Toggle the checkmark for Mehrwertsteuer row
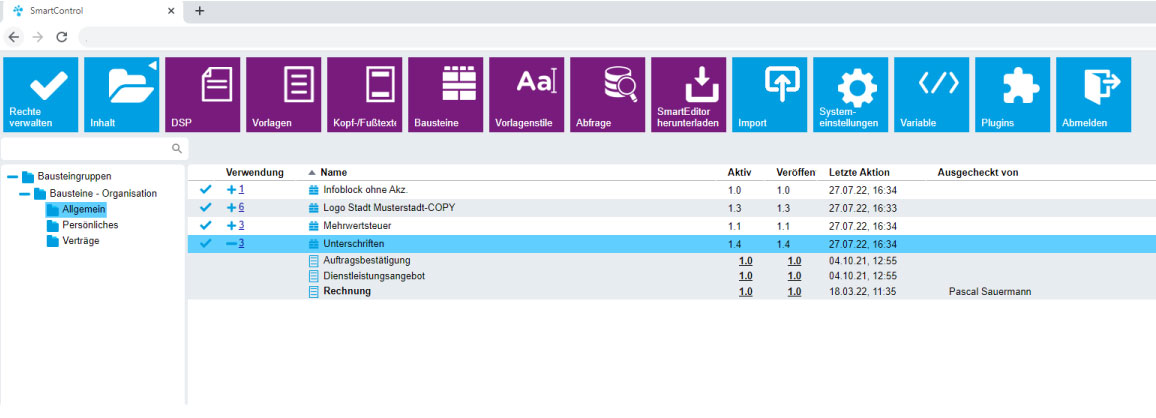This screenshot has width=1156, height=418. click(x=206, y=226)
